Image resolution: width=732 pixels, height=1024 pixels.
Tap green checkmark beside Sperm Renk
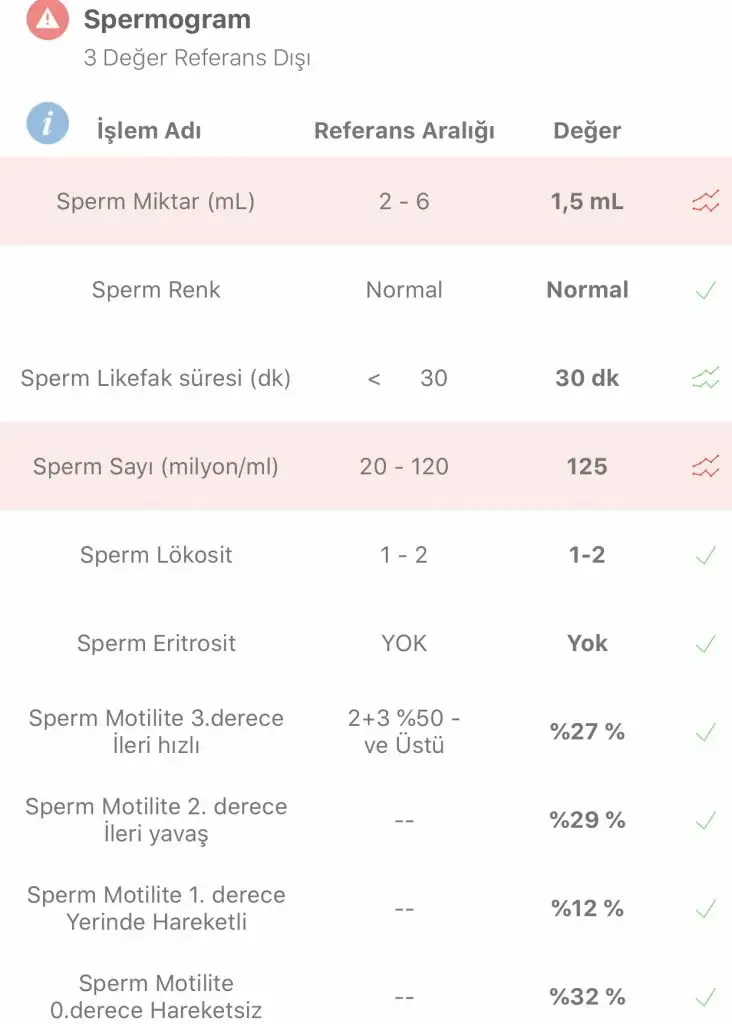coord(705,291)
